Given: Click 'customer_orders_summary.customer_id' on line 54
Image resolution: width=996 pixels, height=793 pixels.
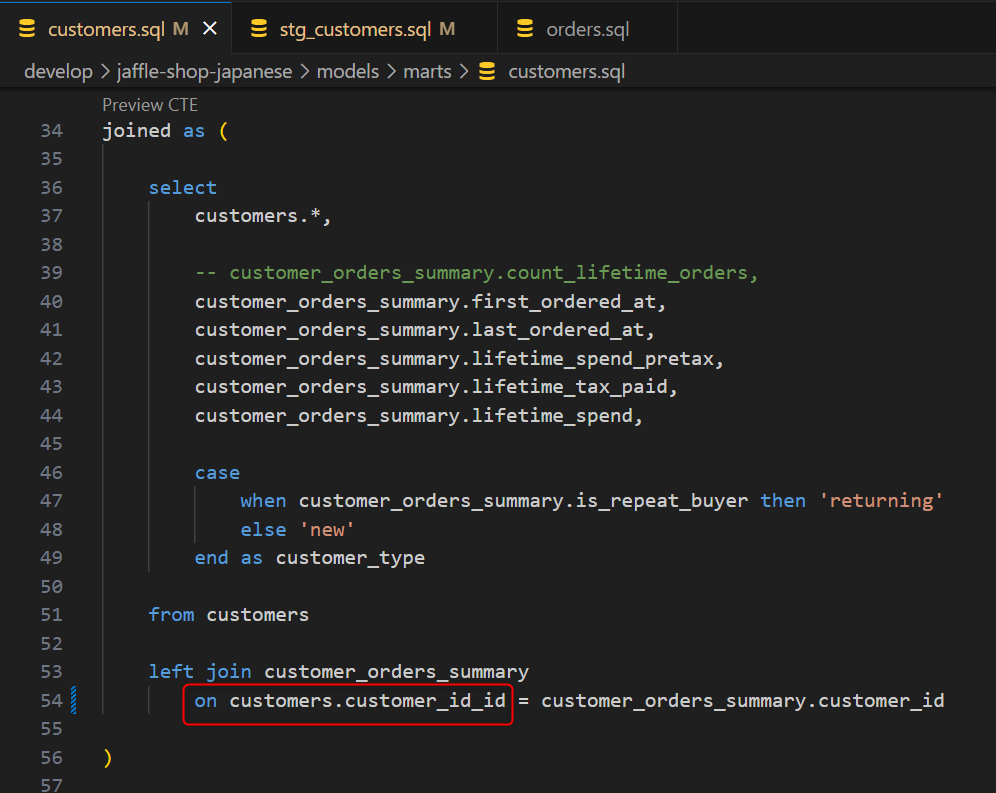Looking at the screenshot, I should (x=743, y=701).
